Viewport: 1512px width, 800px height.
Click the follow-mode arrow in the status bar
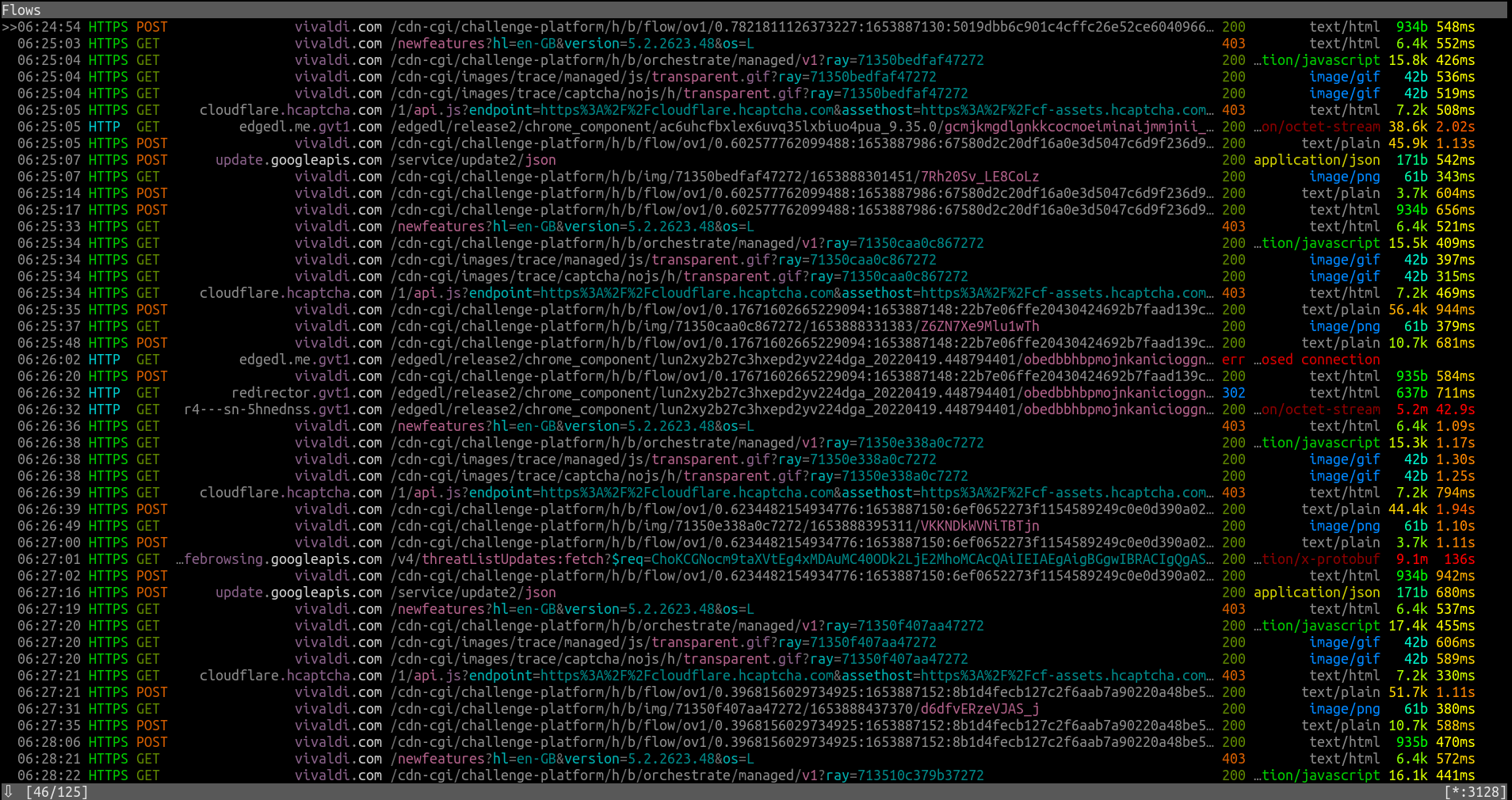9,791
